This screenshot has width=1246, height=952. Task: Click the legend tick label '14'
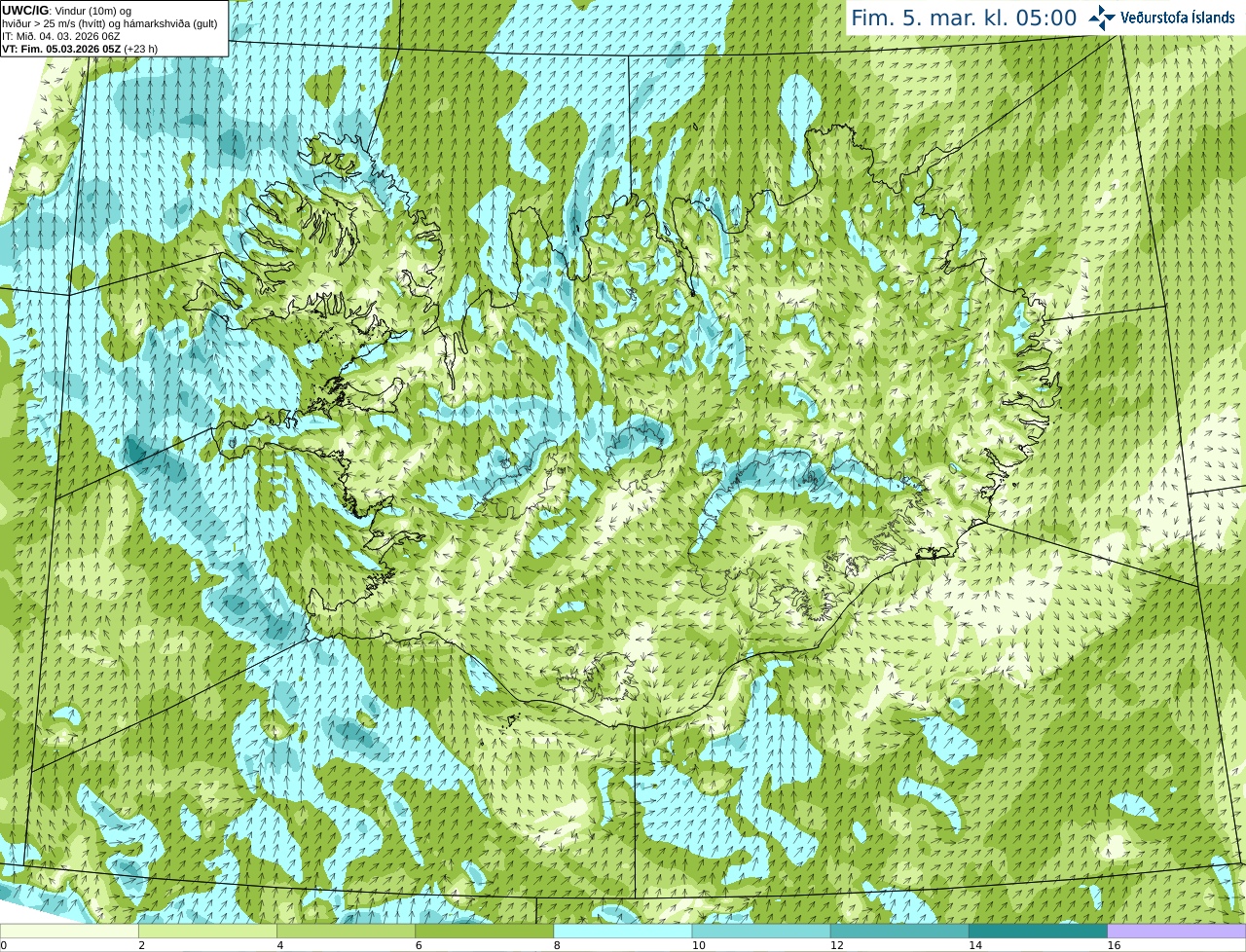tap(975, 945)
